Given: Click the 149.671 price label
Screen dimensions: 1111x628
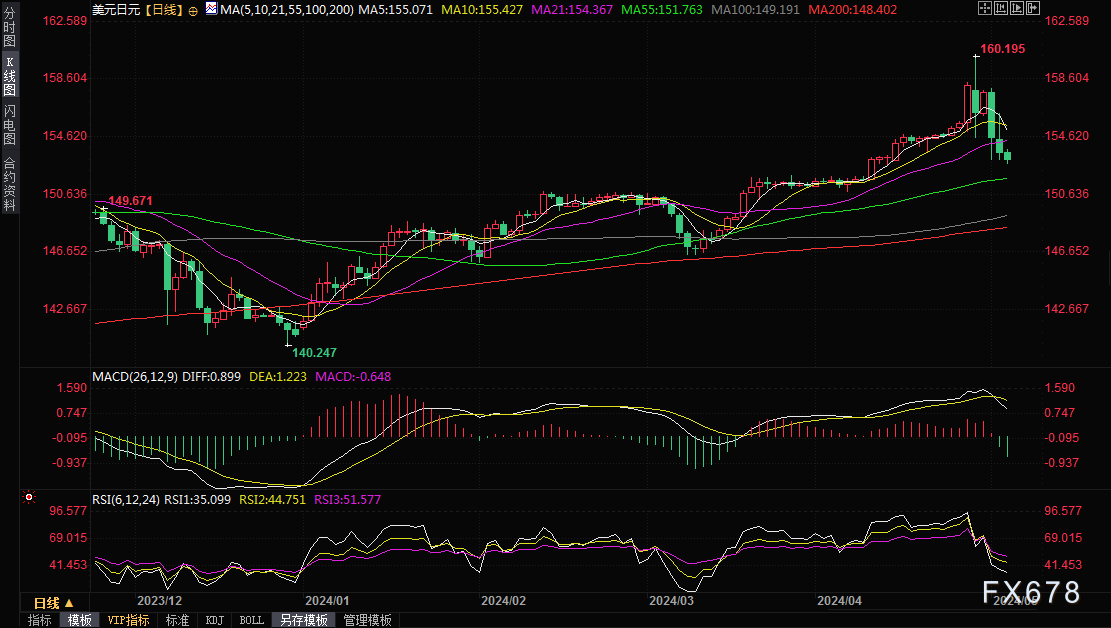Looking at the screenshot, I should 130,201.
